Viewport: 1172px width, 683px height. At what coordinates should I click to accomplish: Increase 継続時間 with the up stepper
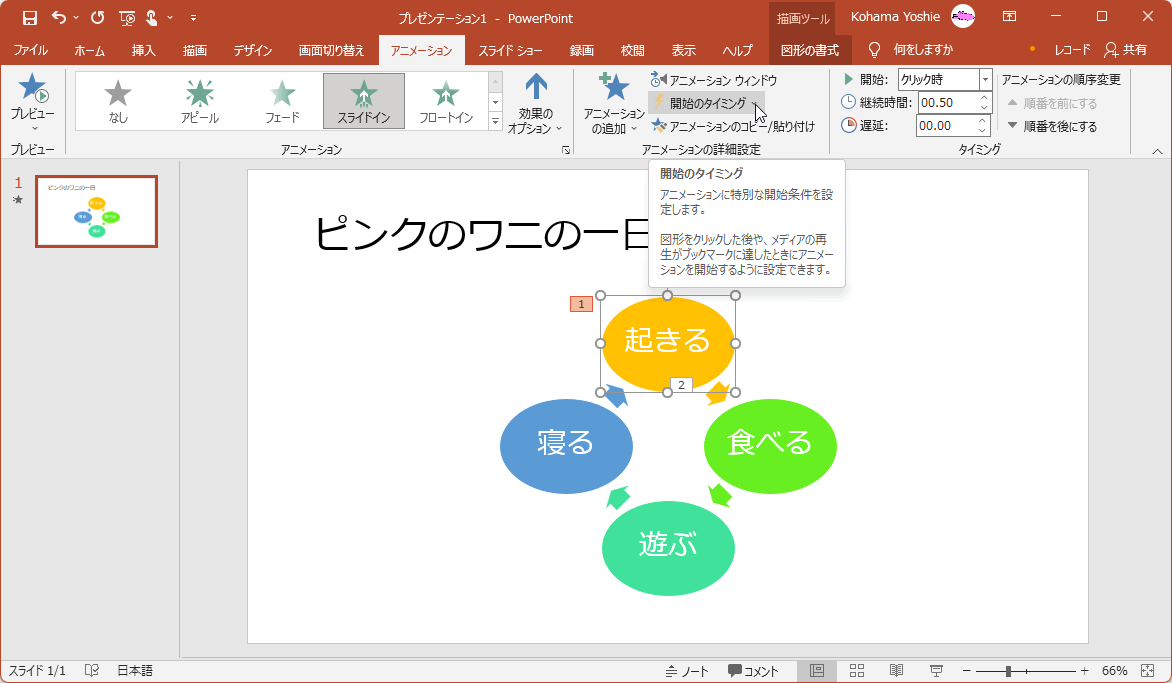point(983,97)
